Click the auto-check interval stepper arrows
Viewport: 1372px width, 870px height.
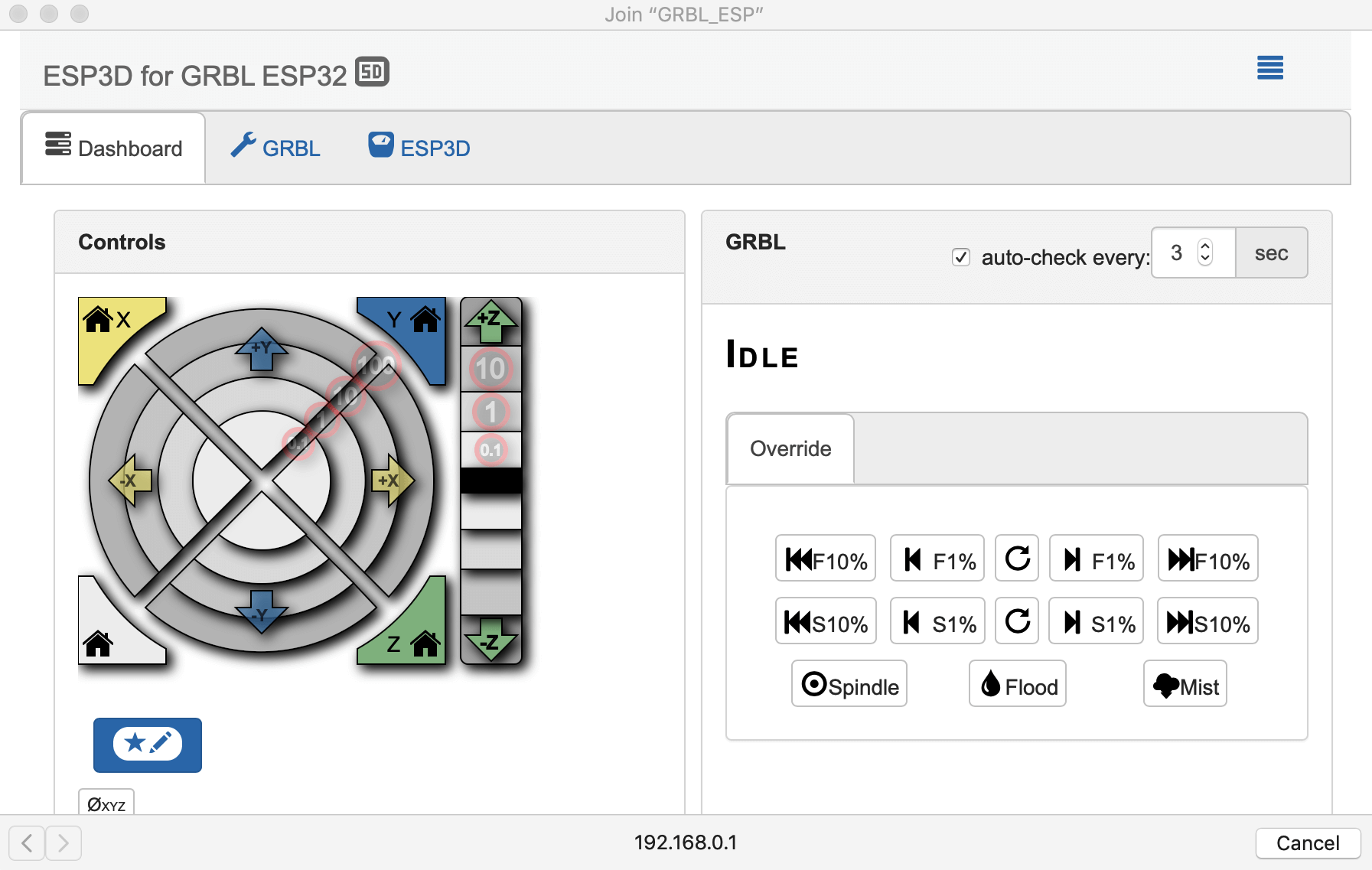click(1205, 252)
